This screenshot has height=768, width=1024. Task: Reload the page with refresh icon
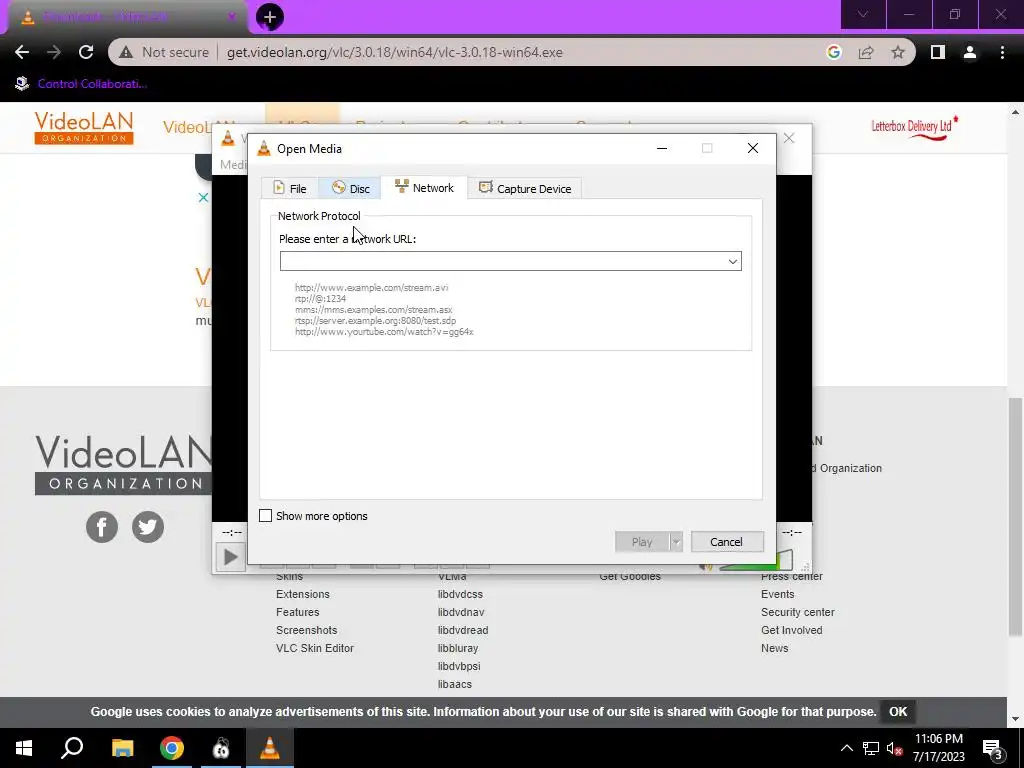pyautogui.click(x=86, y=52)
